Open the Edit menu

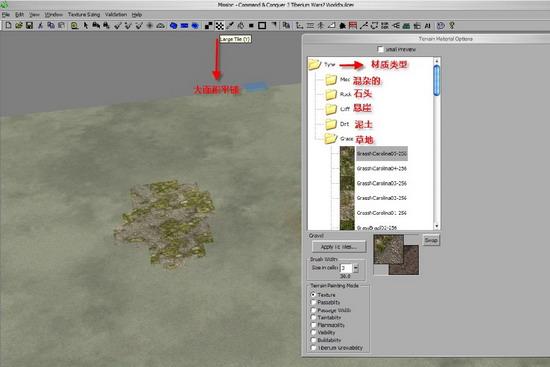click(x=19, y=14)
